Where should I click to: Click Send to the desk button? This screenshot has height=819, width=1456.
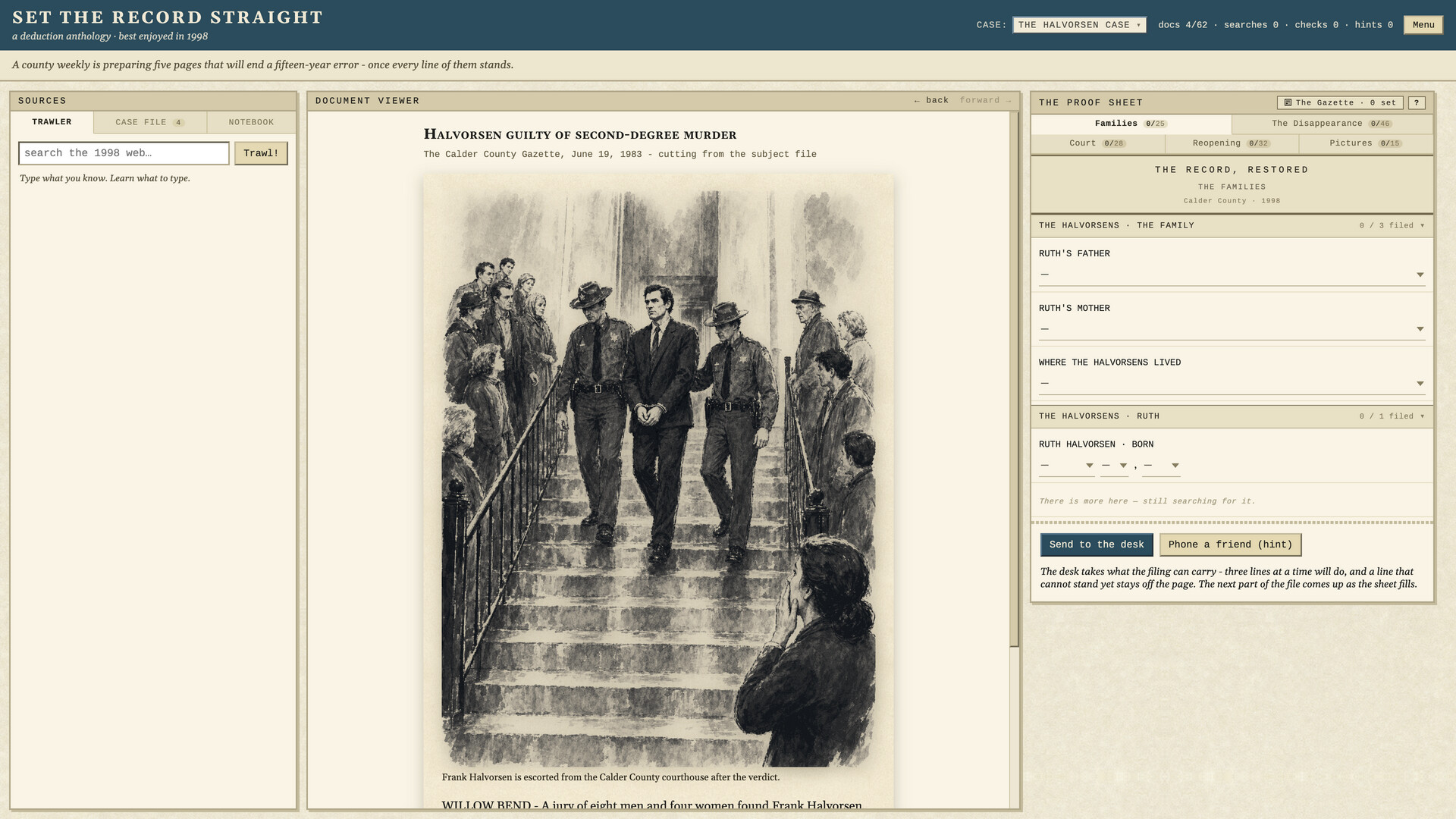pos(1097,544)
